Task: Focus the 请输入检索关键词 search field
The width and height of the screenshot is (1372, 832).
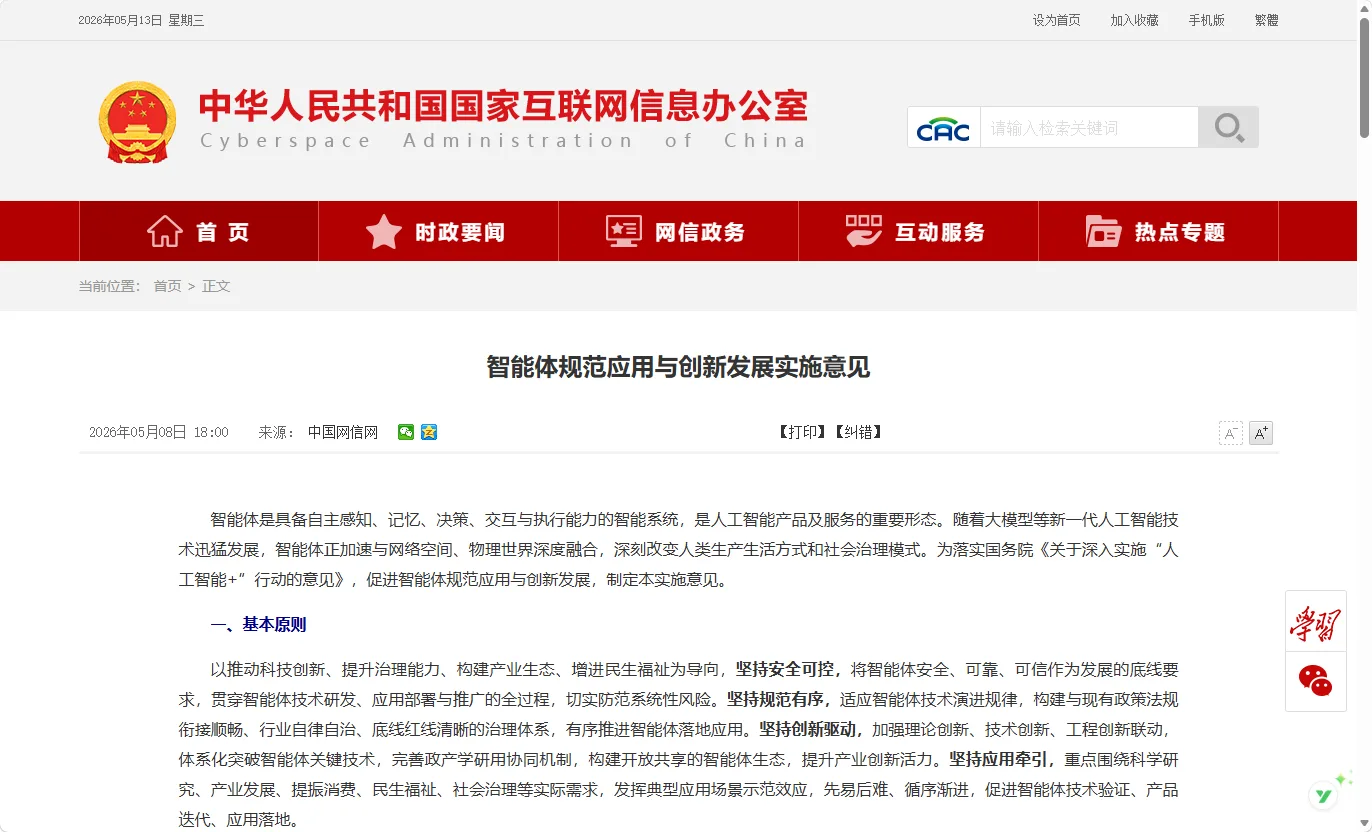Action: coord(1089,128)
